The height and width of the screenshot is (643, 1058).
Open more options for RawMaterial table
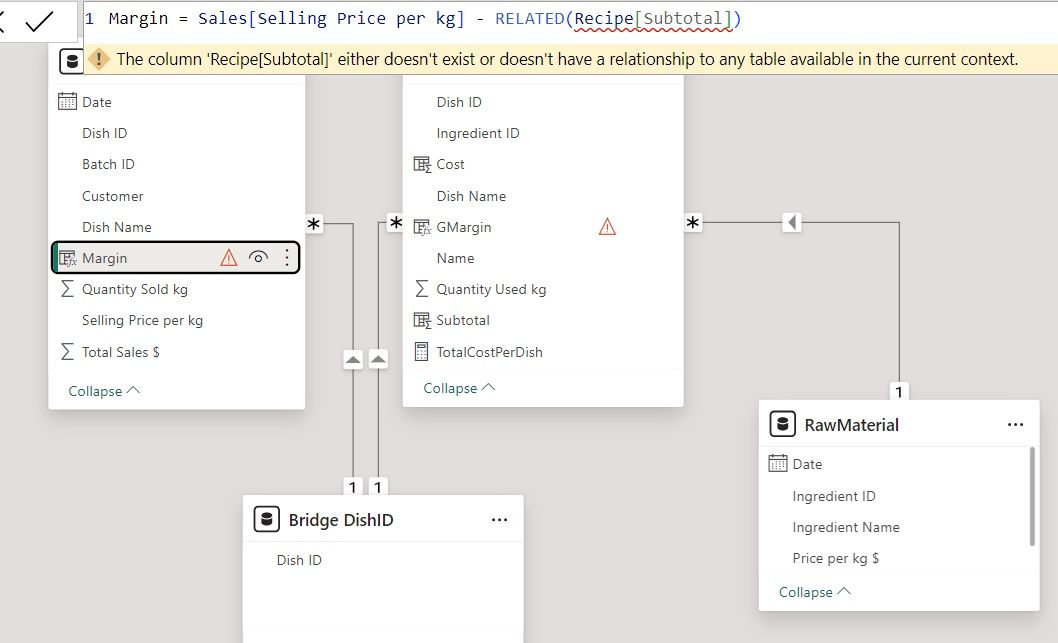point(1015,424)
